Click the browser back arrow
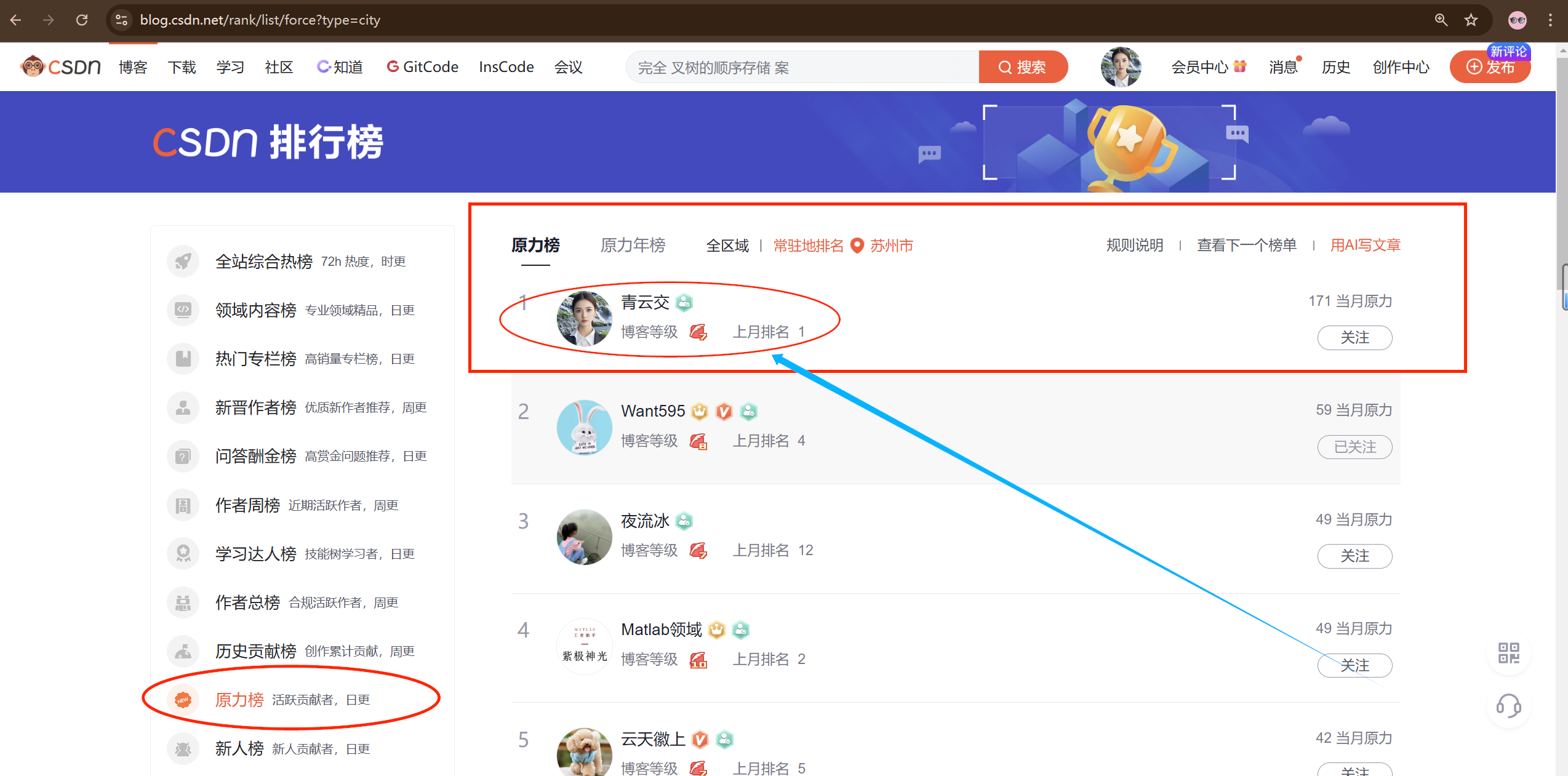Image resolution: width=1568 pixels, height=776 pixels. pyautogui.click(x=16, y=20)
